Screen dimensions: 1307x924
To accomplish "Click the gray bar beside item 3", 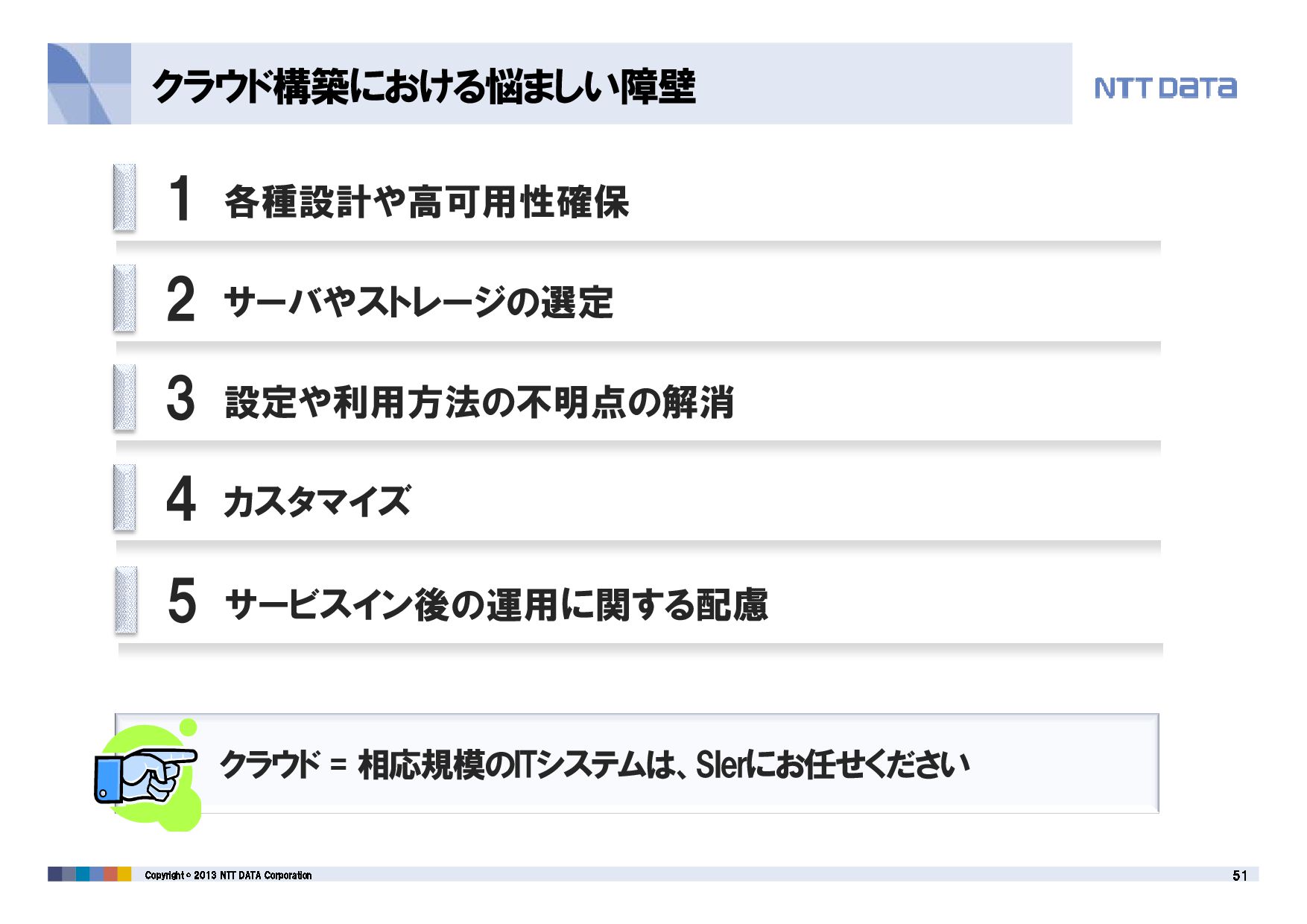I will tap(124, 397).
